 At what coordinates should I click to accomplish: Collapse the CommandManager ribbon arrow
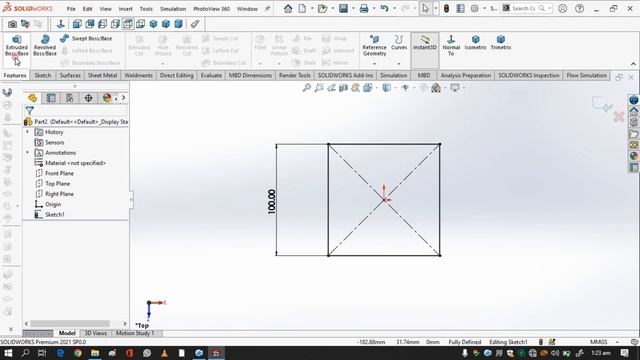coord(633,64)
